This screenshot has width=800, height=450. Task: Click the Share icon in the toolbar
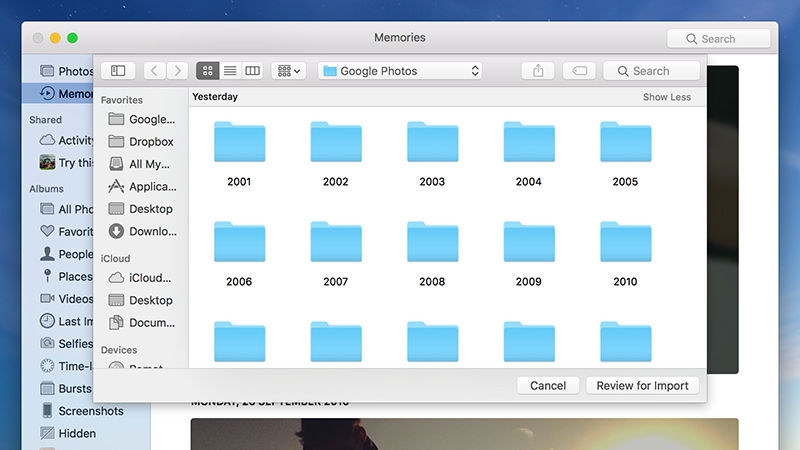pyautogui.click(x=538, y=70)
